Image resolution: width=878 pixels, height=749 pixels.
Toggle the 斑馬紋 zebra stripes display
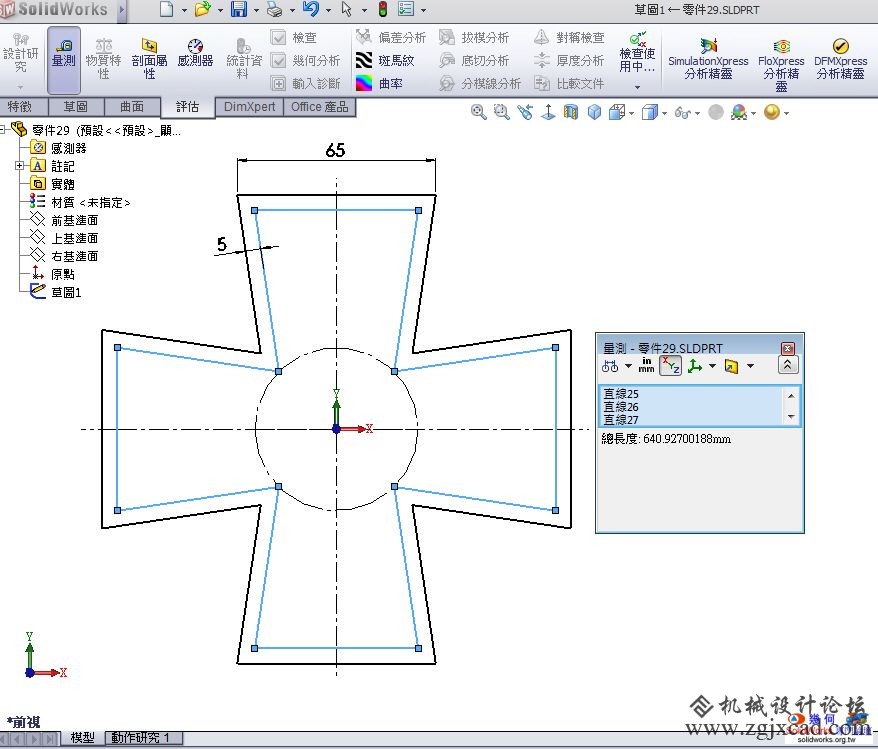point(385,60)
